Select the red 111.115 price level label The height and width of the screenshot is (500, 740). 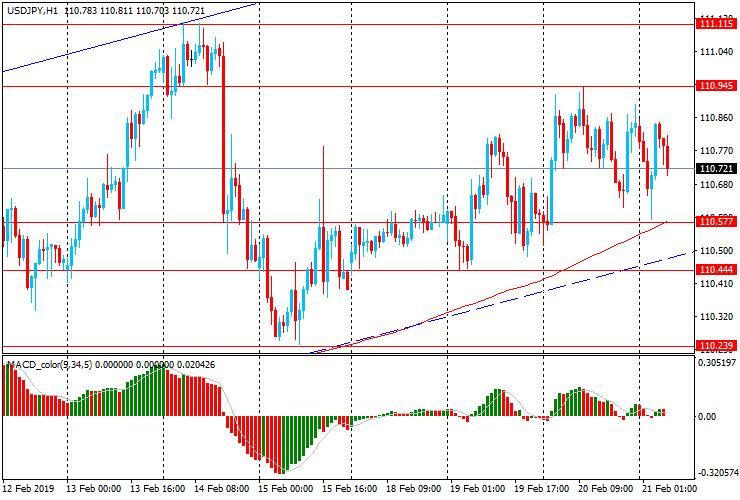pos(716,24)
